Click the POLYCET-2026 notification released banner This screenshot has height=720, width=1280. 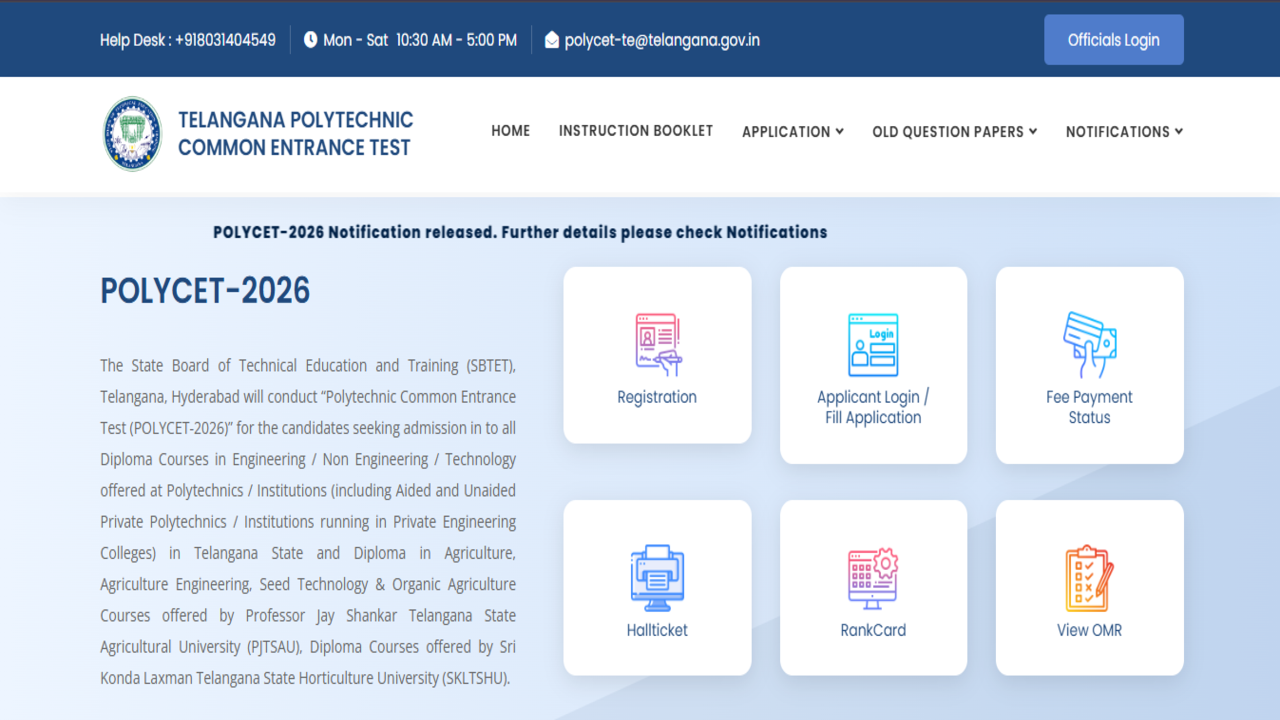pos(520,232)
